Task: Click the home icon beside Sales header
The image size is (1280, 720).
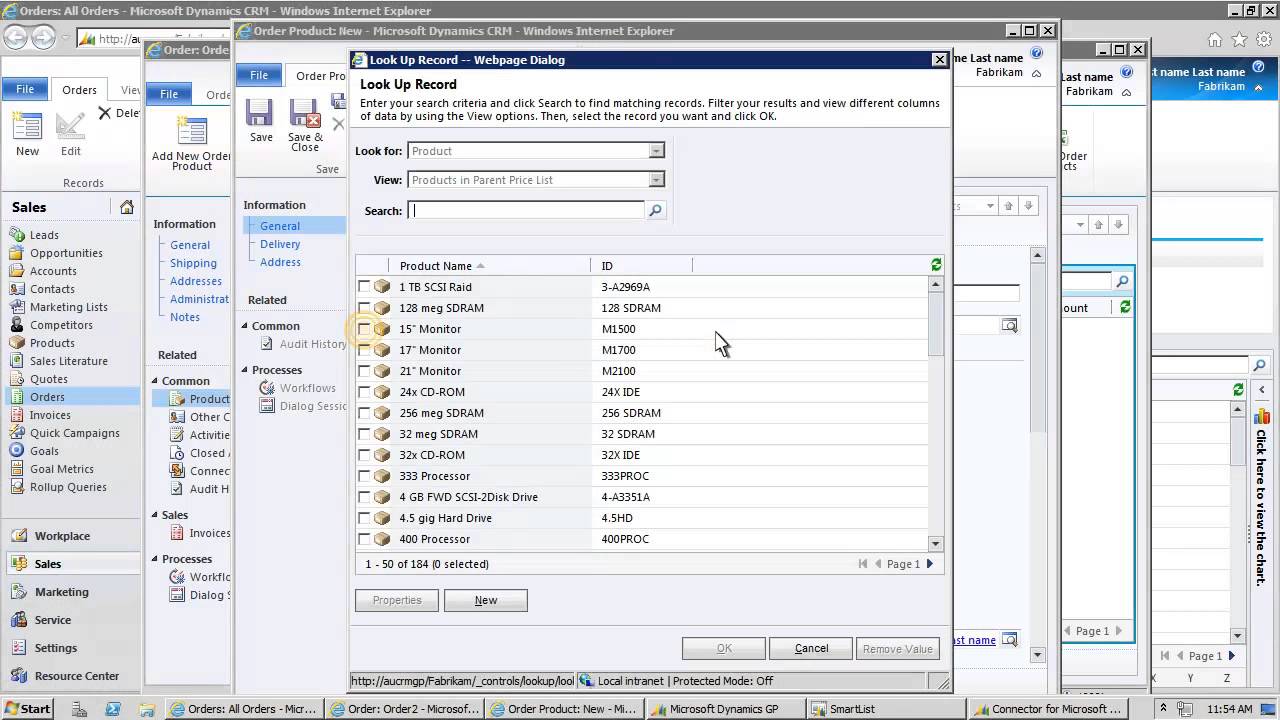Action: [x=127, y=207]
